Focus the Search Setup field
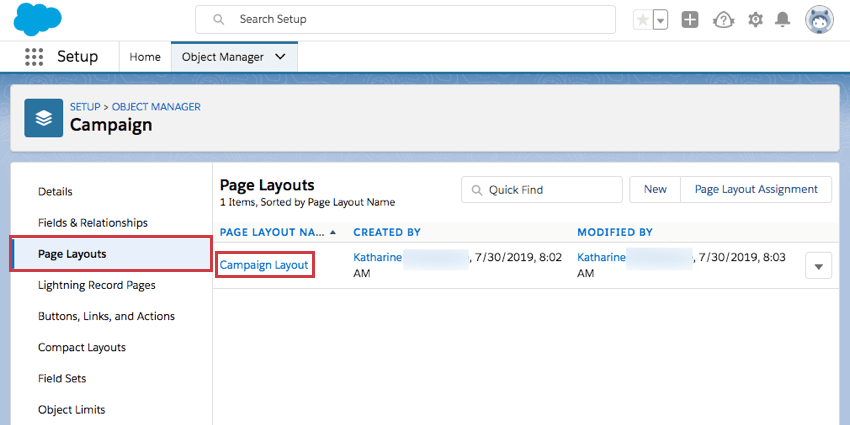 pos(405,20)
